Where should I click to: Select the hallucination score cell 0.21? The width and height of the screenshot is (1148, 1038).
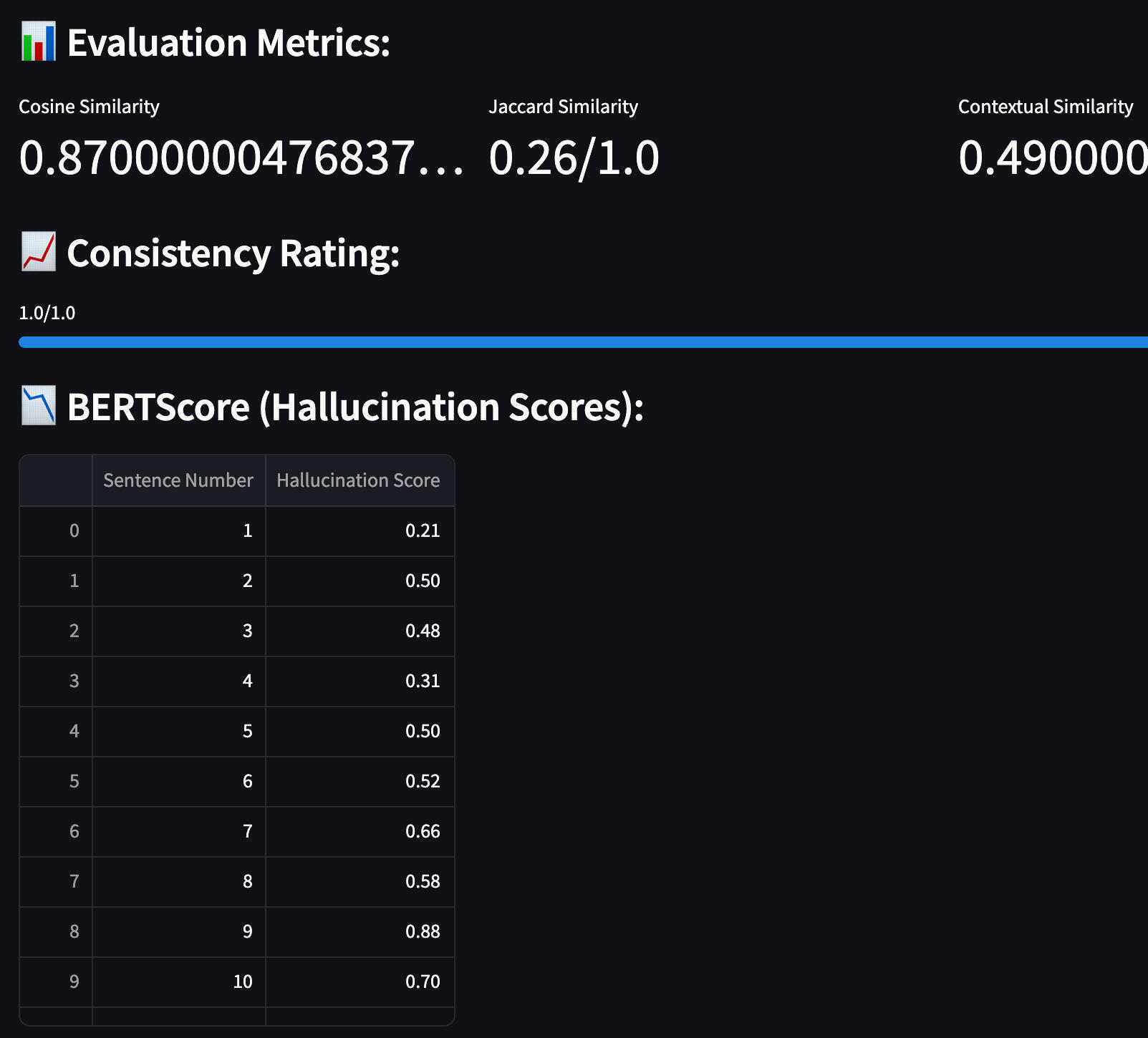tap(423, 530)
